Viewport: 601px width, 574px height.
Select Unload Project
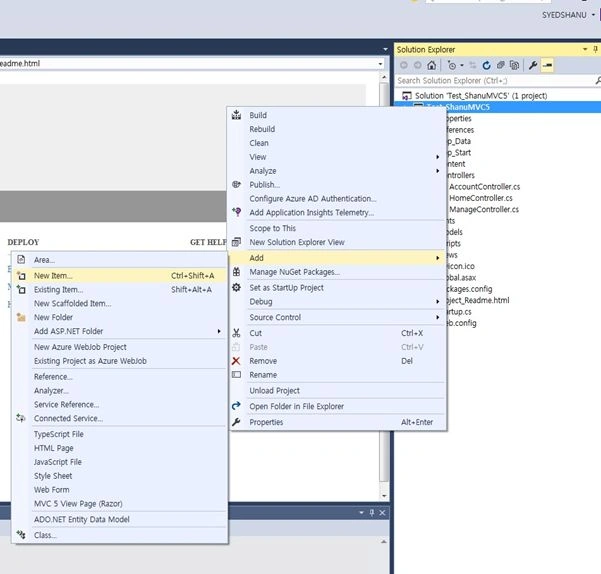pyautogui.click(x=337, y=390)
